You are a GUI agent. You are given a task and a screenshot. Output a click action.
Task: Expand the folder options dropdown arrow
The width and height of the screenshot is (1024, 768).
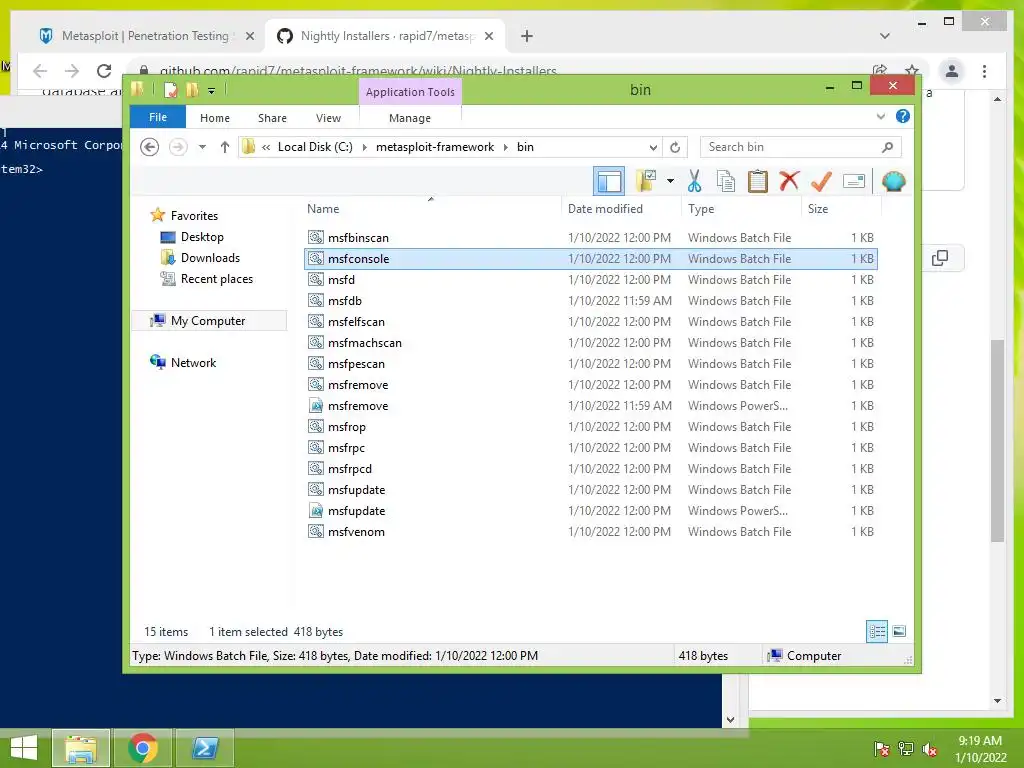[670, 181]
